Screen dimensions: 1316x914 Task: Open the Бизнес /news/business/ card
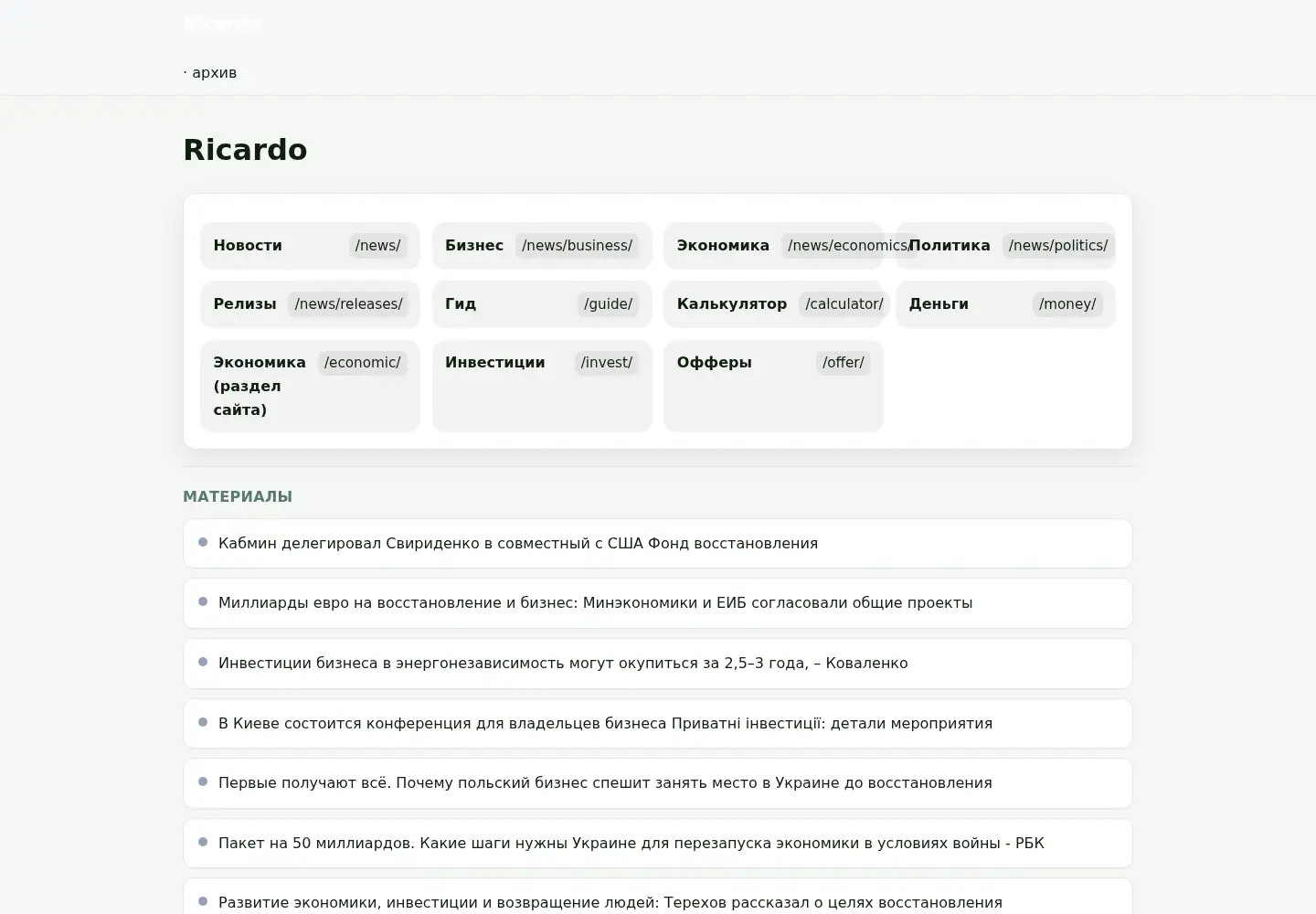[x=542, y=246]
